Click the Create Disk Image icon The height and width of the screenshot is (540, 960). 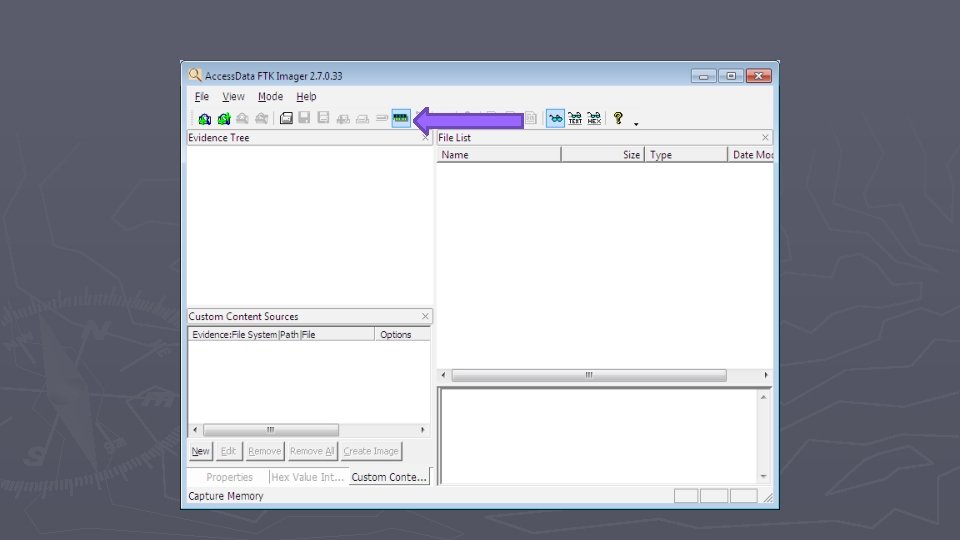pyautogui.click(x=286, y=118)
